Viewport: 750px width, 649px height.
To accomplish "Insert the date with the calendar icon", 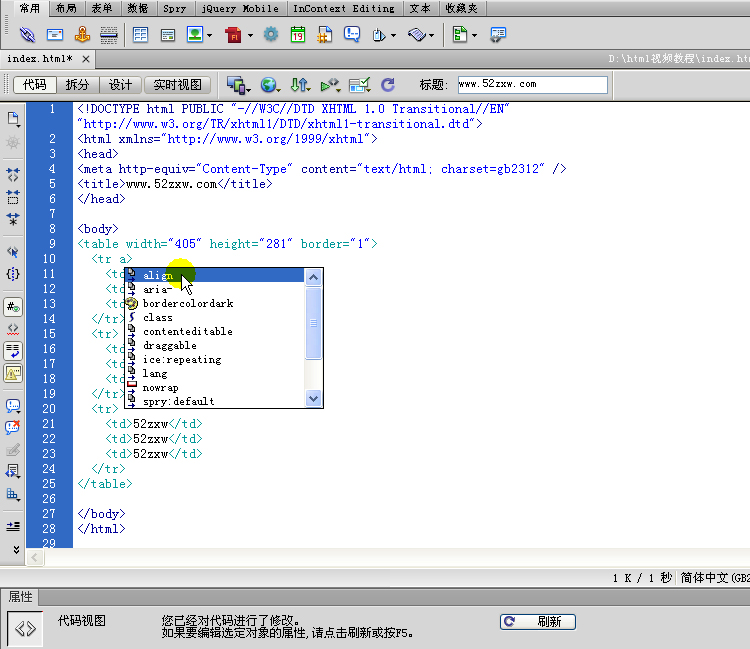I will (x=298, y=34).
